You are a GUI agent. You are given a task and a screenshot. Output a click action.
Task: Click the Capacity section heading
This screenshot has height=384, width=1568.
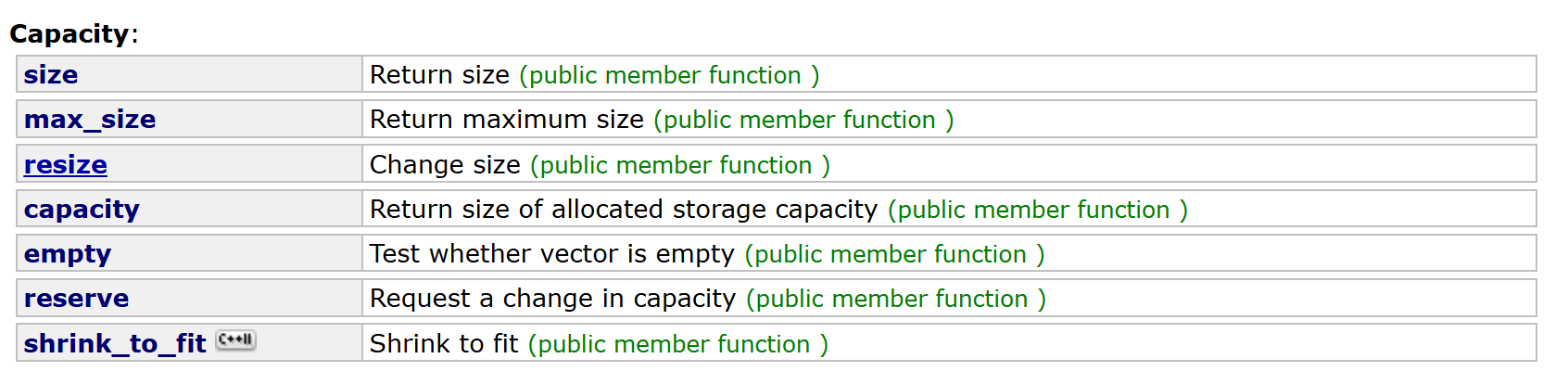click(x=70, y=34)
